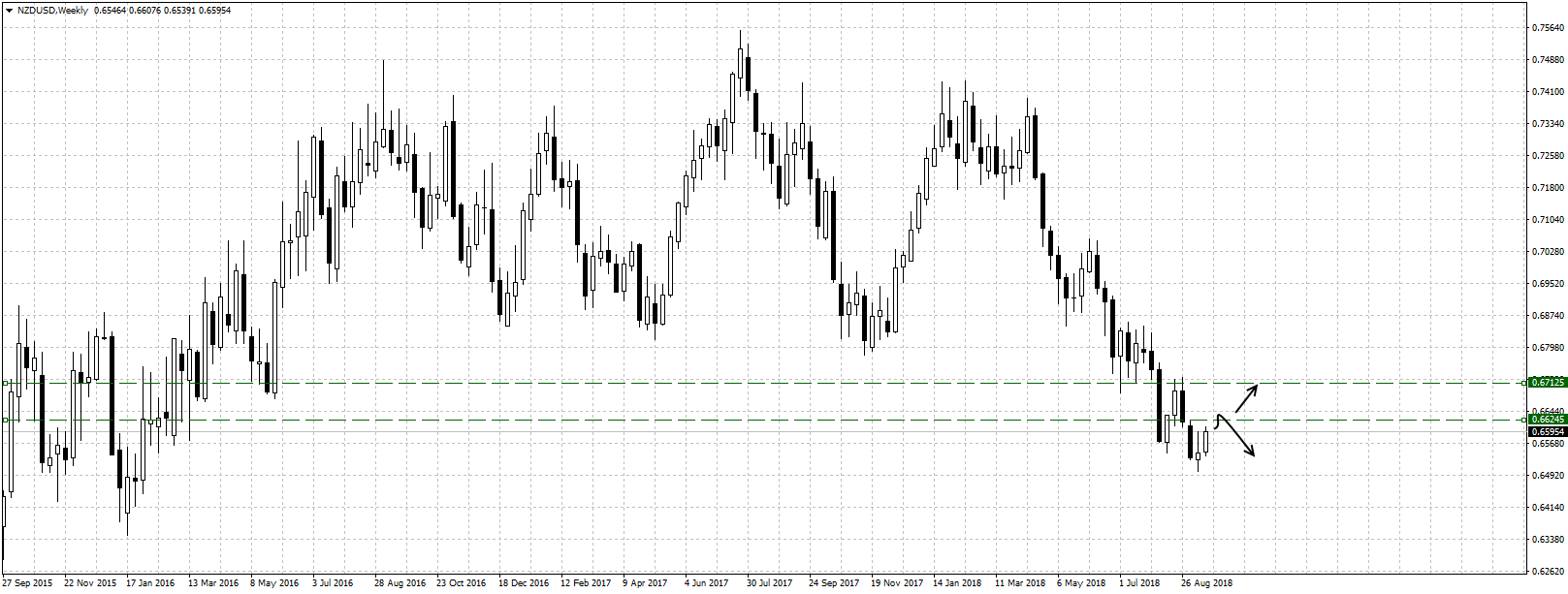Click the NZDUSD,Weekly chart title
The width and height of the screenshot is (1568, 594).
53,10
